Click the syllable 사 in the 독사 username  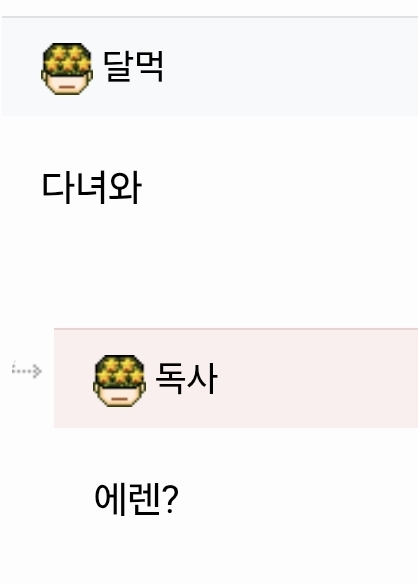[202, 378]
